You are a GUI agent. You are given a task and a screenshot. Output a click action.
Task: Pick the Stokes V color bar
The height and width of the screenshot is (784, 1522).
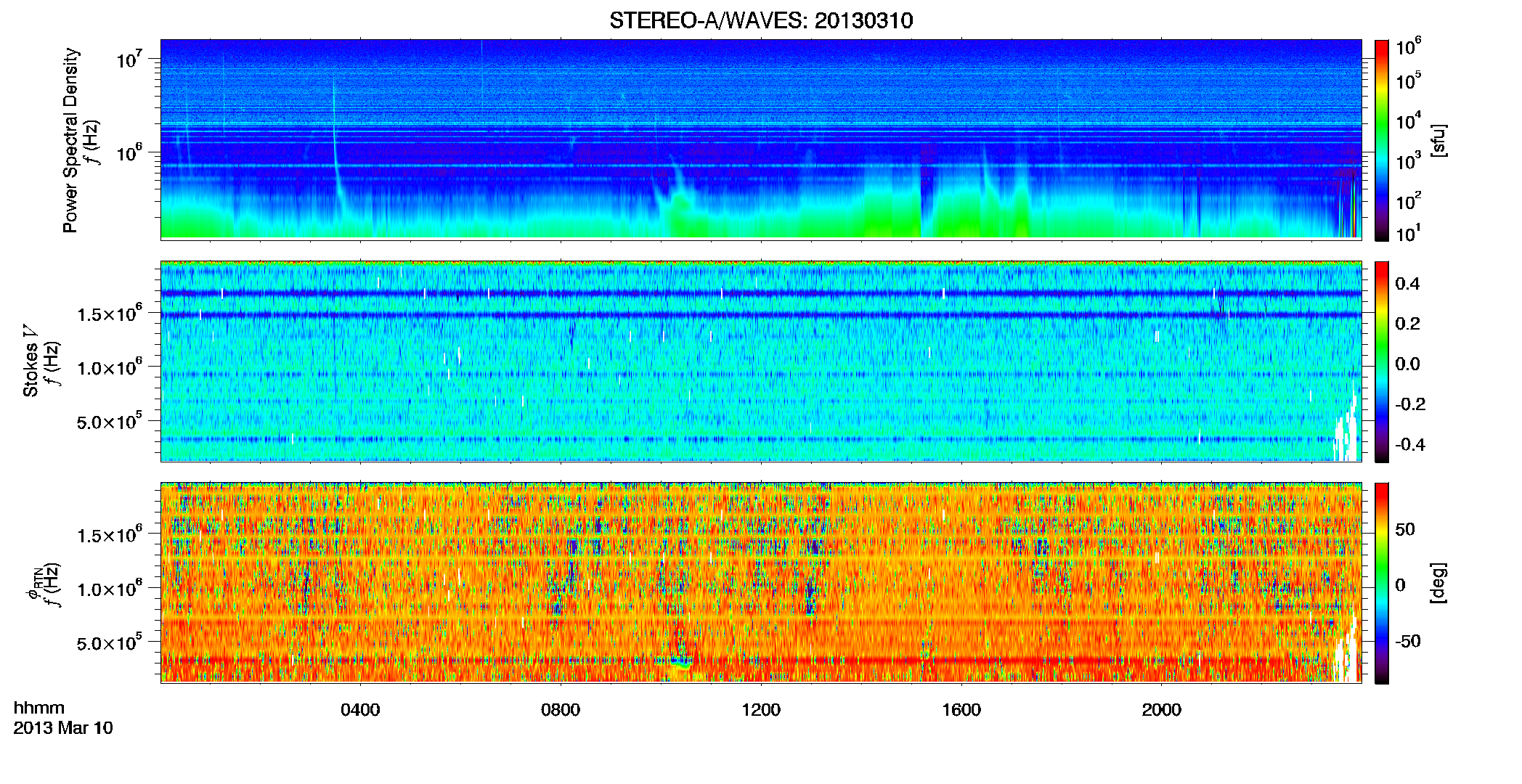click(x=1382, y=362)
